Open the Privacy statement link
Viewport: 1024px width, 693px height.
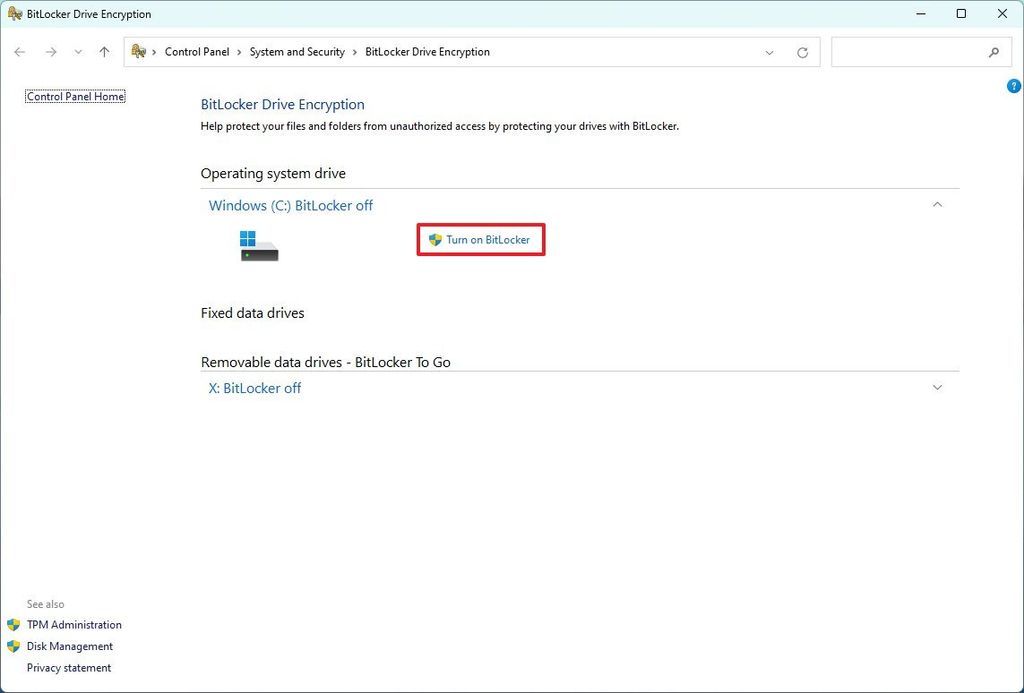pos(69,667)
